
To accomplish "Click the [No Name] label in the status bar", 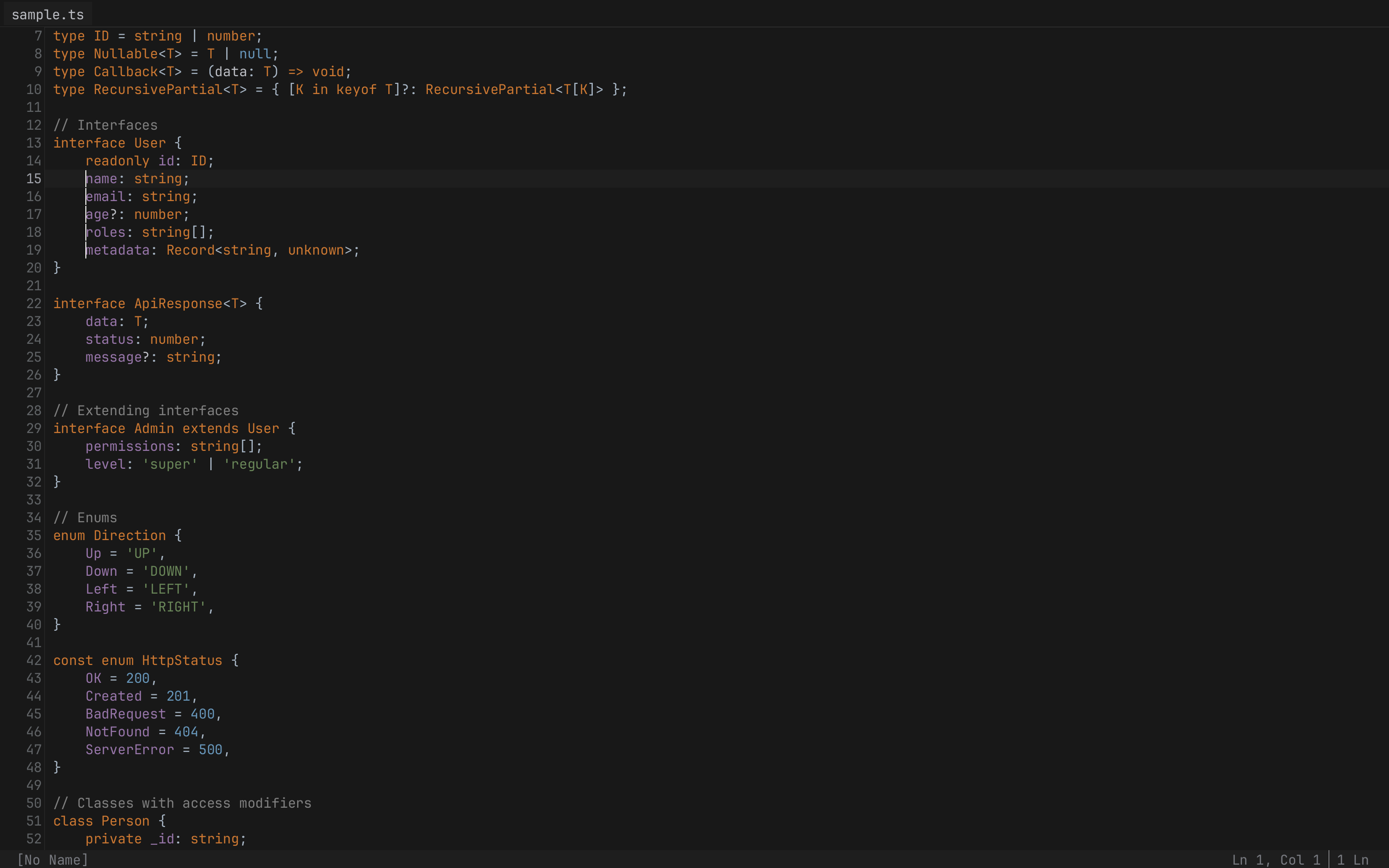I will (x=52, y=859).
